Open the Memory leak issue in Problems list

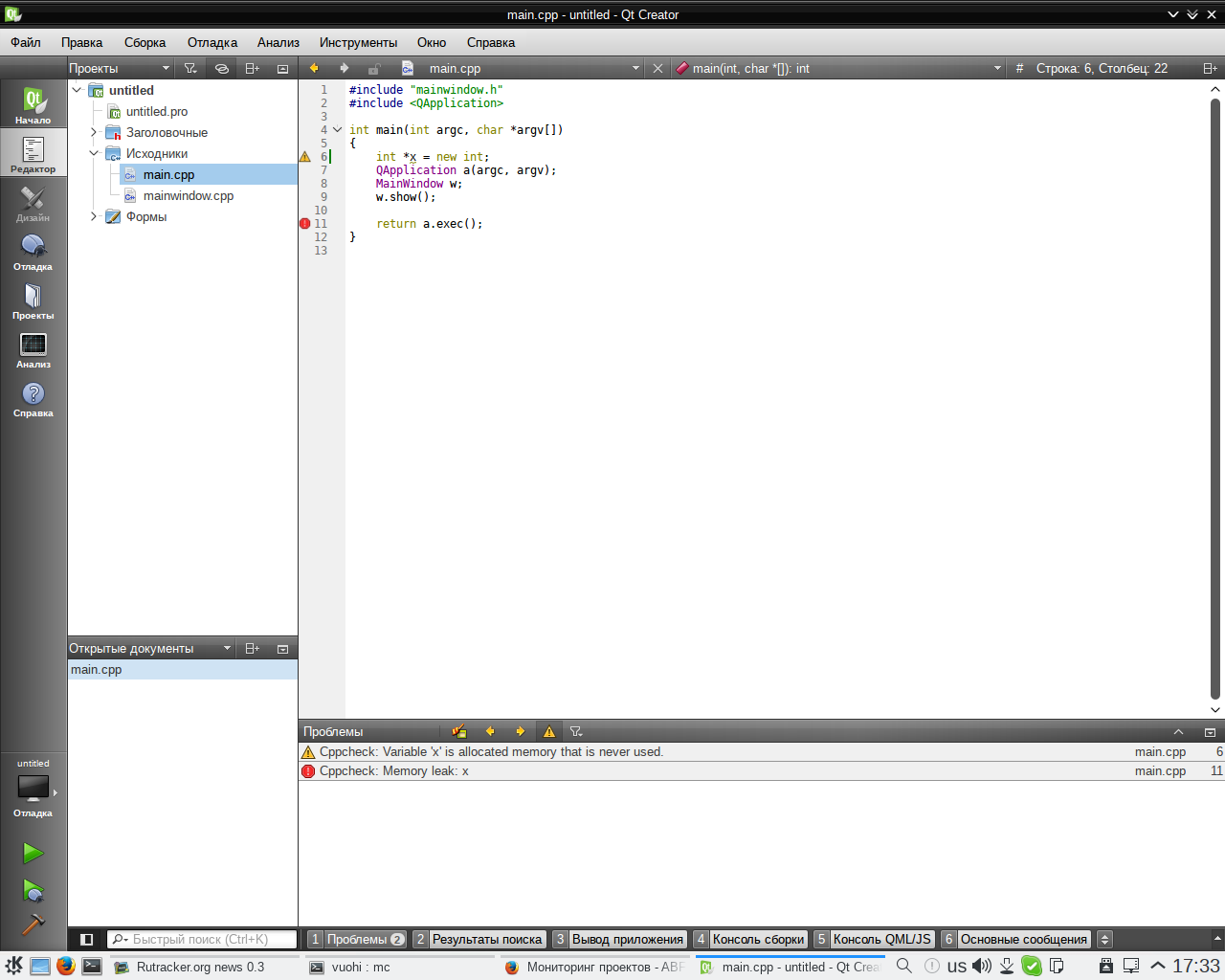394,771
